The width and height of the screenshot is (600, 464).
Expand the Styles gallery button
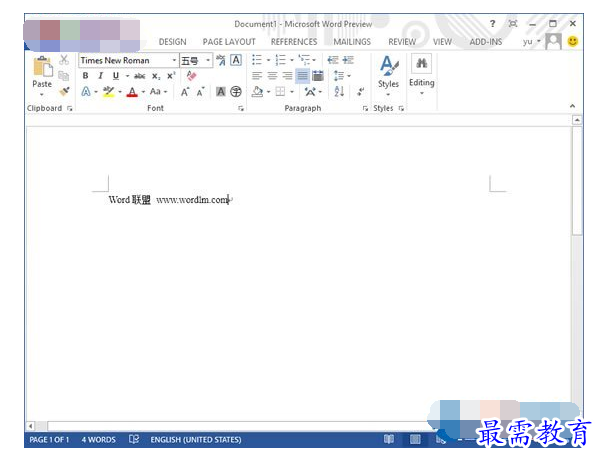388,76
